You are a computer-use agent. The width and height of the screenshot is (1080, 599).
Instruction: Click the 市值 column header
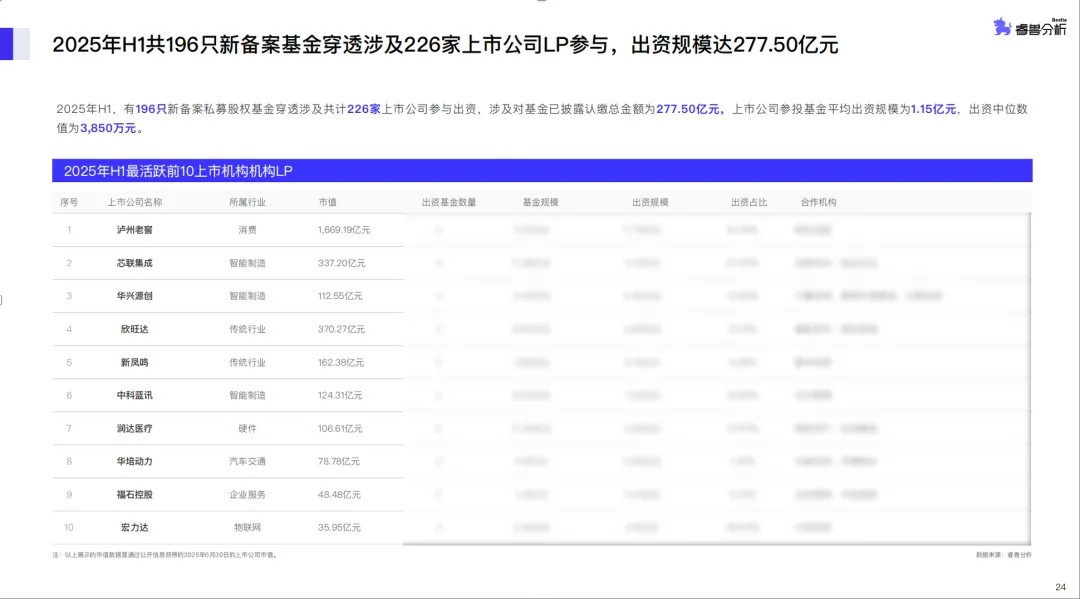[x=327, y=202]
